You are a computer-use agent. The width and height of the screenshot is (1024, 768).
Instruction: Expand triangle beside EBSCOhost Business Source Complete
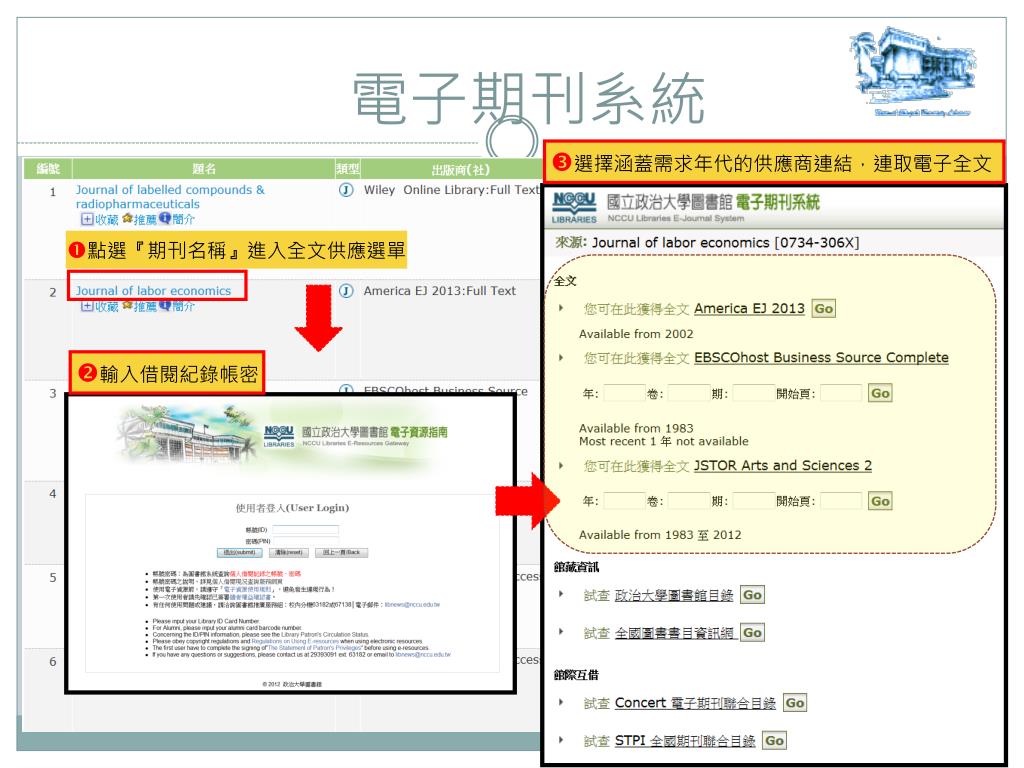pyautogui.click(x=561, y=357)
